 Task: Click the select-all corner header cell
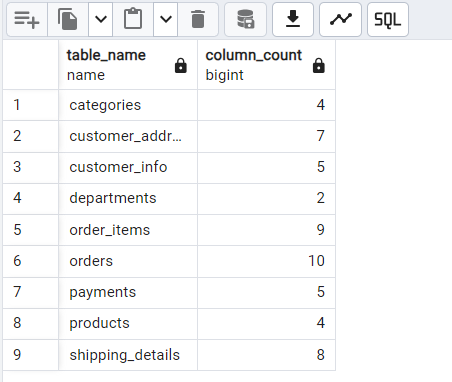point(31,65)
